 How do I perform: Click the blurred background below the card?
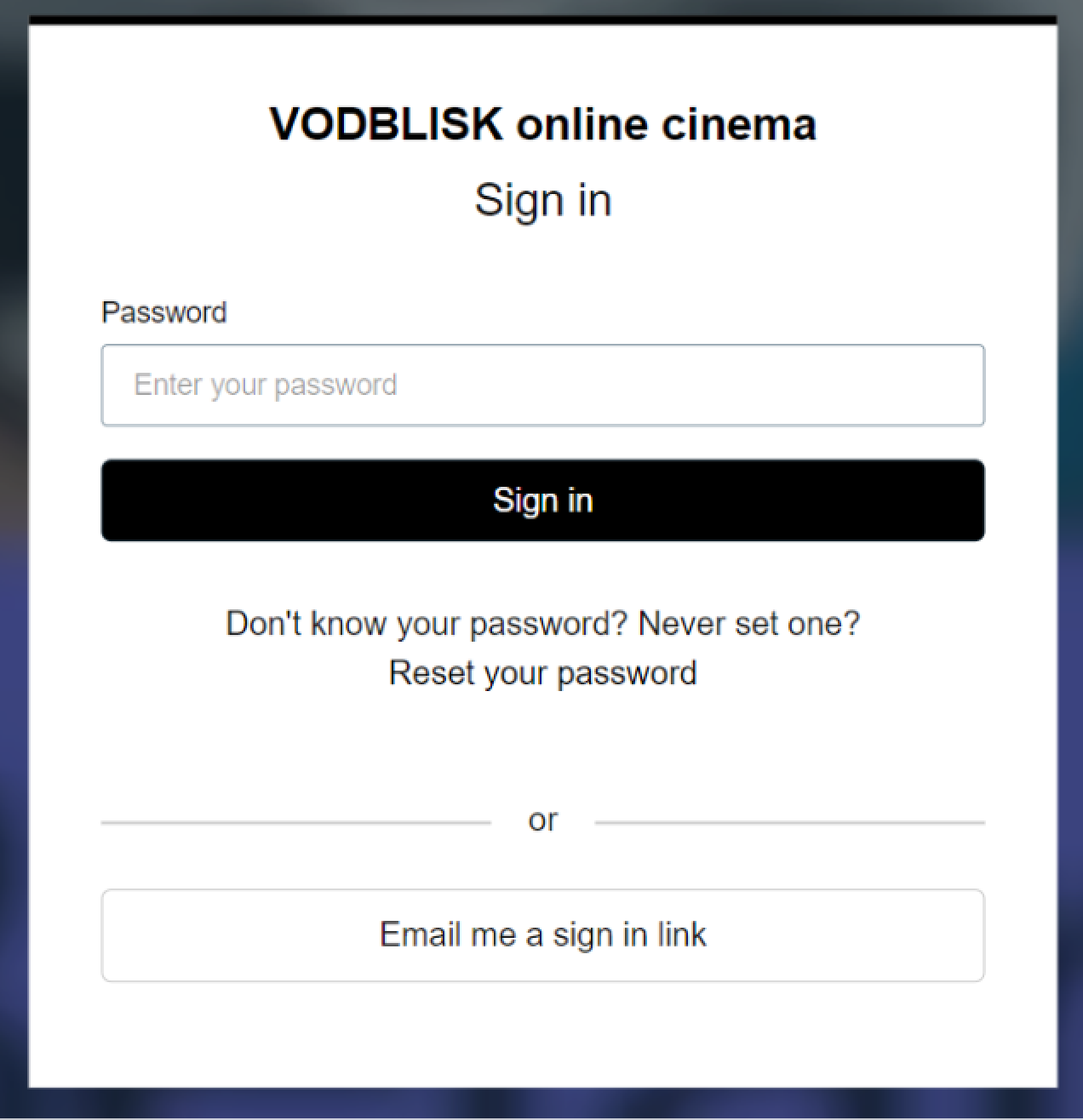(x=542, y=1105)
